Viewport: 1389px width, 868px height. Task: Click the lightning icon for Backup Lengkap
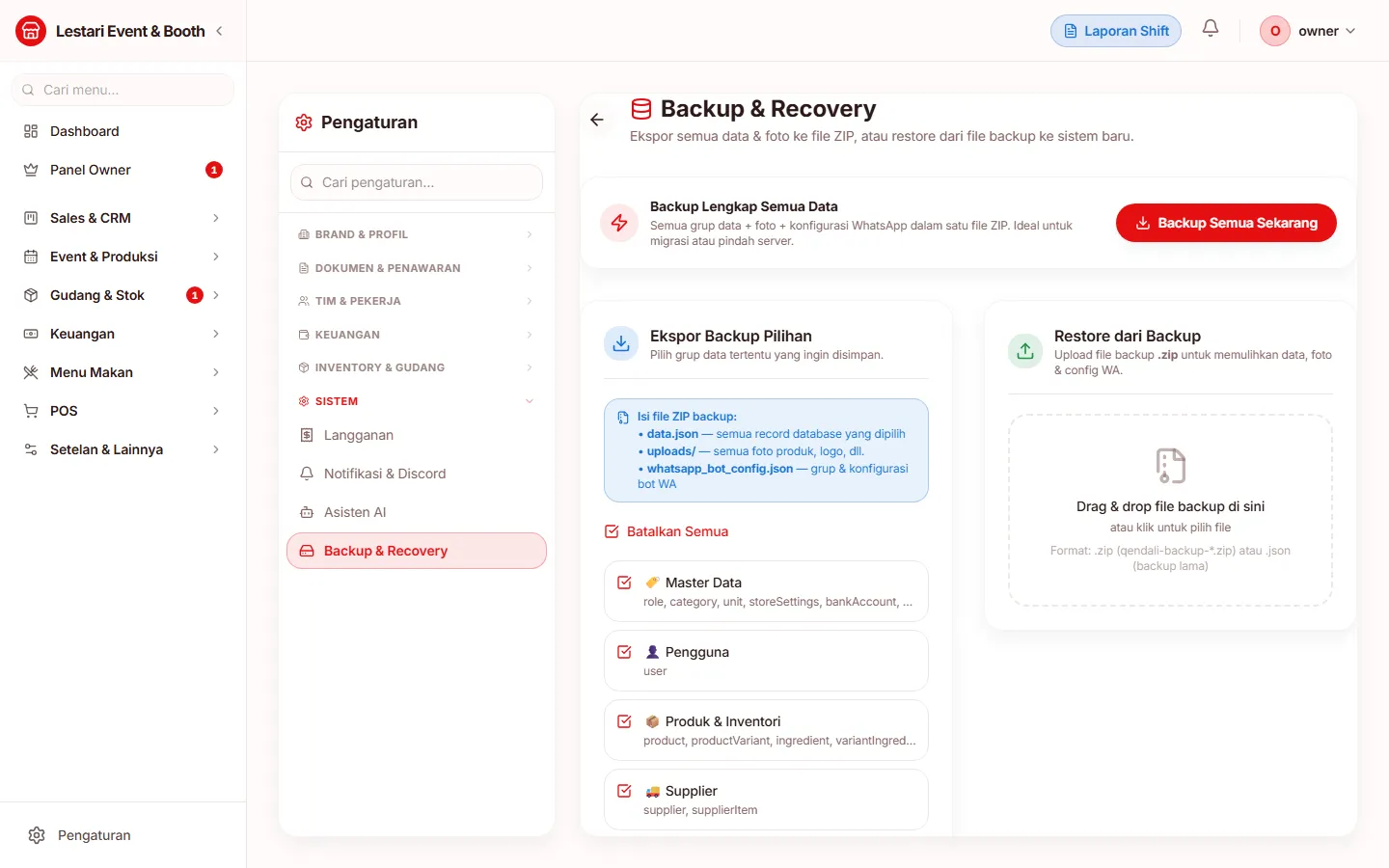point(619,223)
